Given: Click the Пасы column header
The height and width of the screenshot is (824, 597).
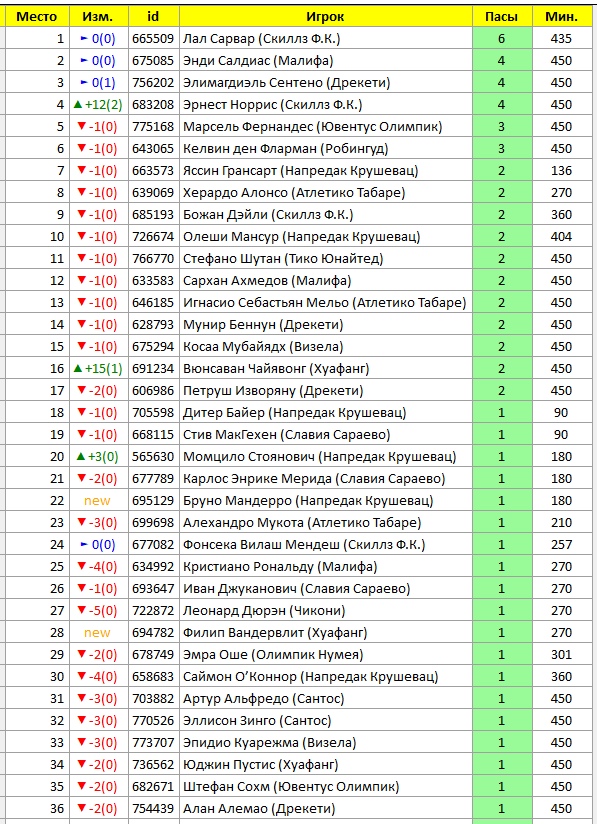Looking at the screenshot, I should coord(502,16).
